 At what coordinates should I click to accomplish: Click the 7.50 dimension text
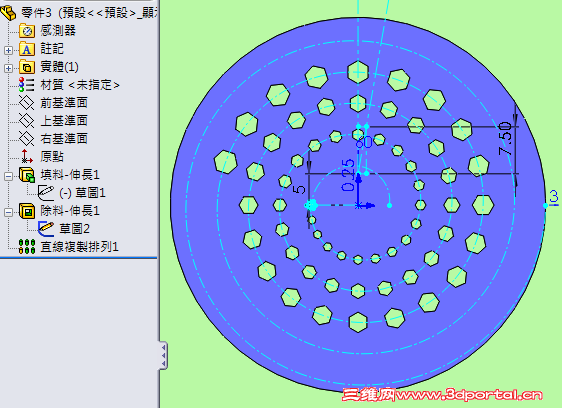[505, 139]
